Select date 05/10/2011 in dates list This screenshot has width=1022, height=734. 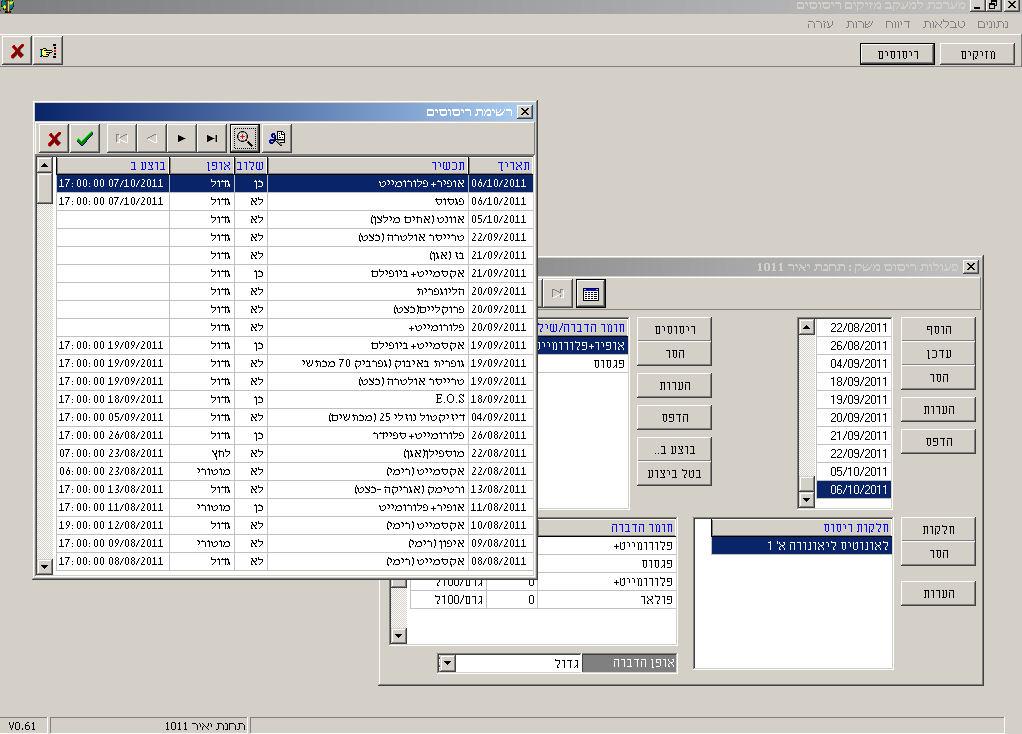(853, 471)
